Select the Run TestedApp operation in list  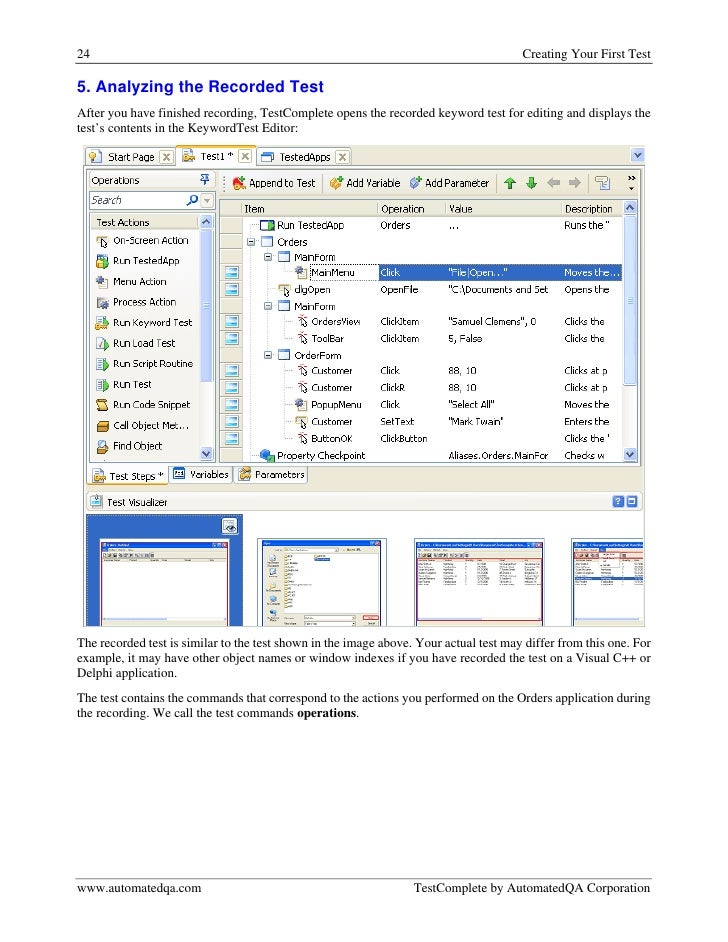[x=138, y=261]
